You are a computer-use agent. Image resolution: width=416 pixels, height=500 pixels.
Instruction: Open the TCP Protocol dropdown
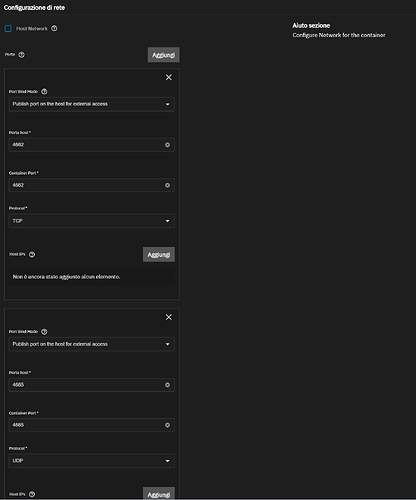click(92, 221)
